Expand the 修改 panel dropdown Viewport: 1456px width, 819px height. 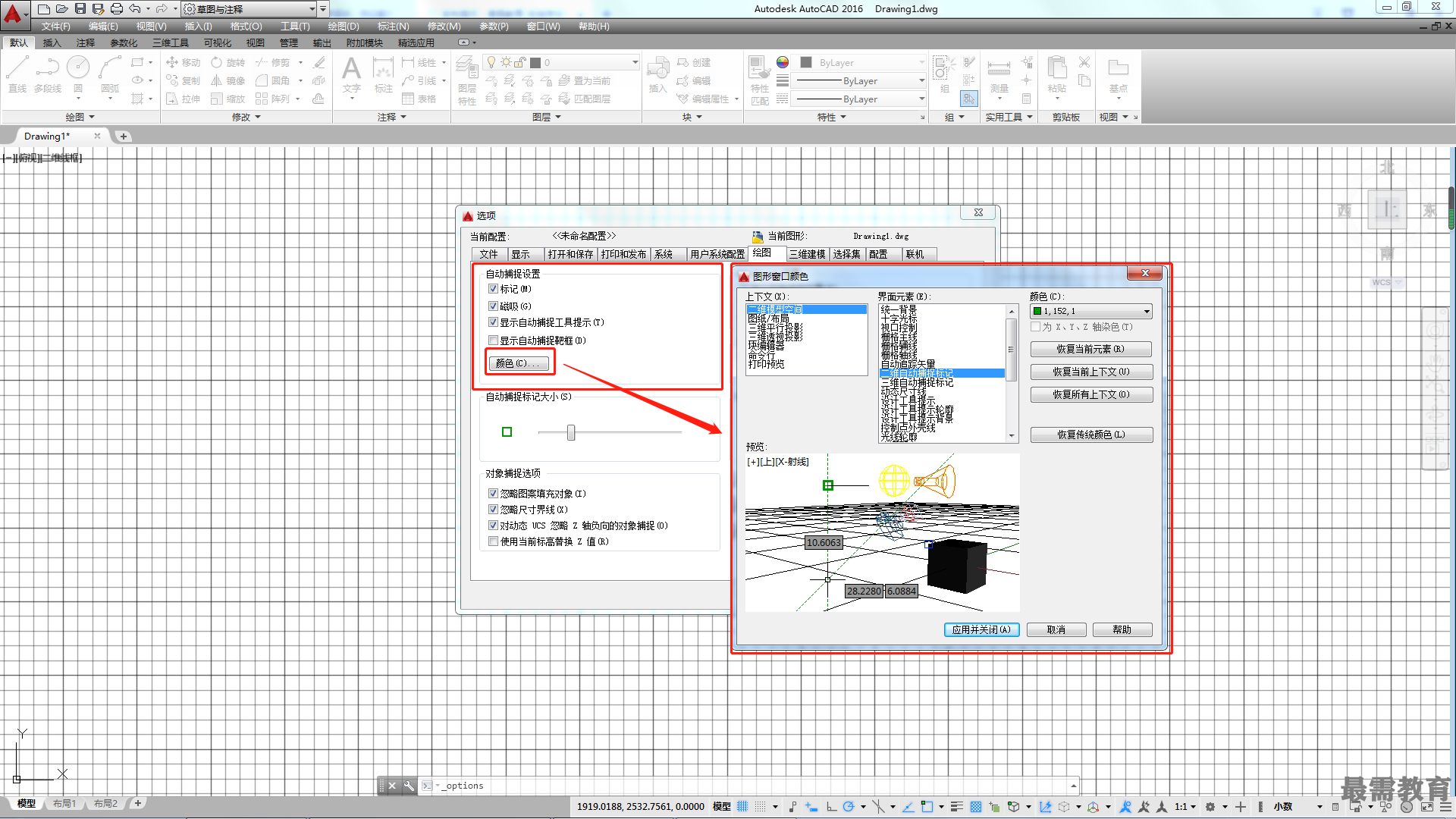coord(246,117)
